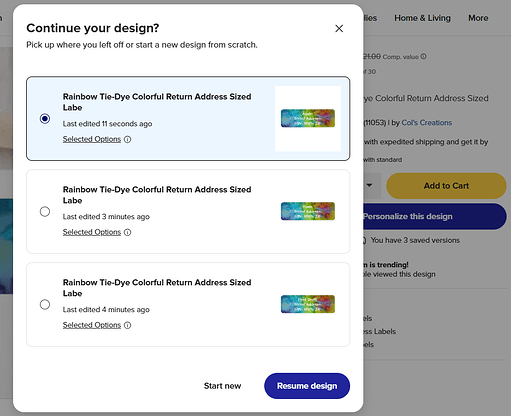Select design edited 4 minutes ago

coord(45,305)
